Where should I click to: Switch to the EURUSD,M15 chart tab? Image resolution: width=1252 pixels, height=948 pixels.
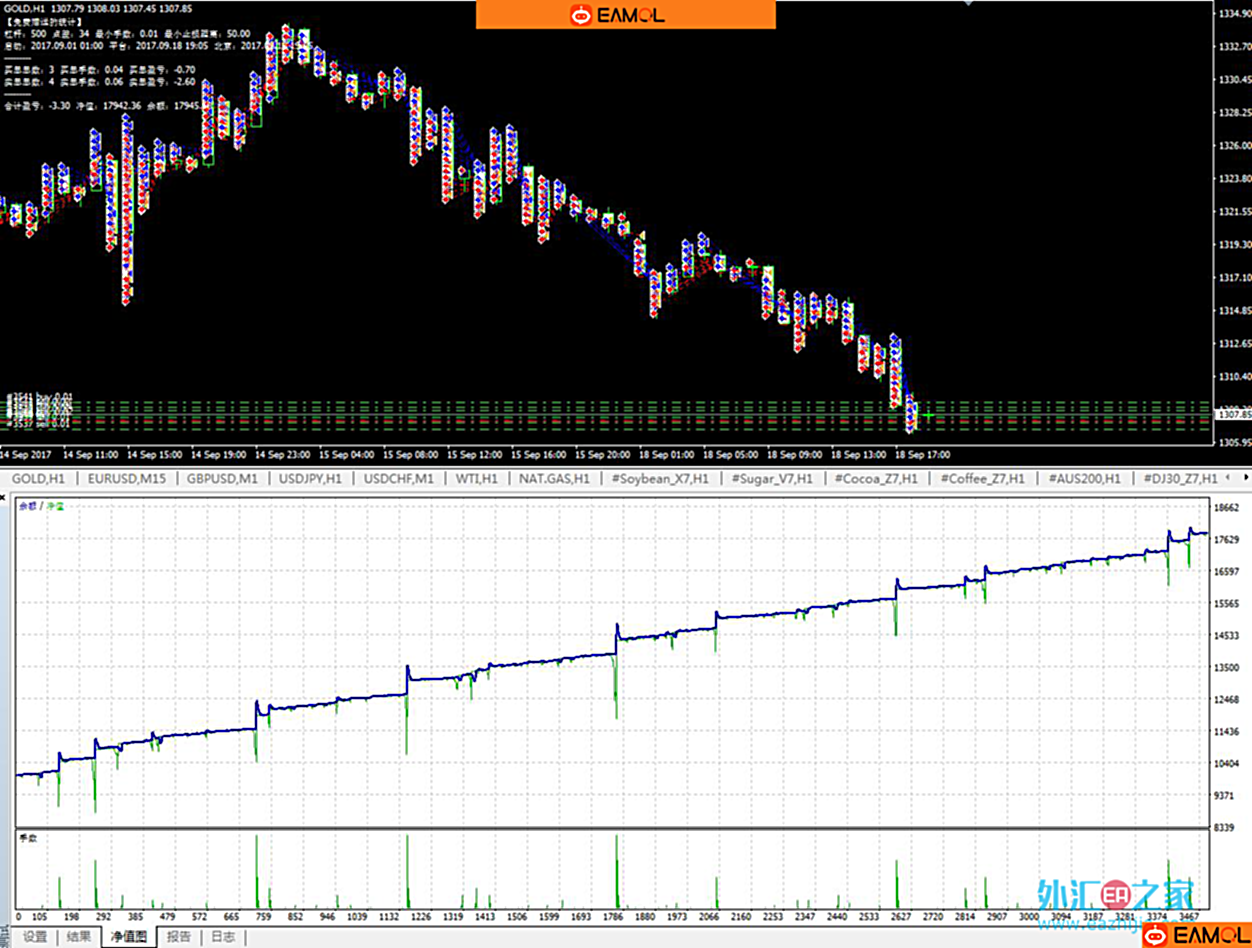126,479
